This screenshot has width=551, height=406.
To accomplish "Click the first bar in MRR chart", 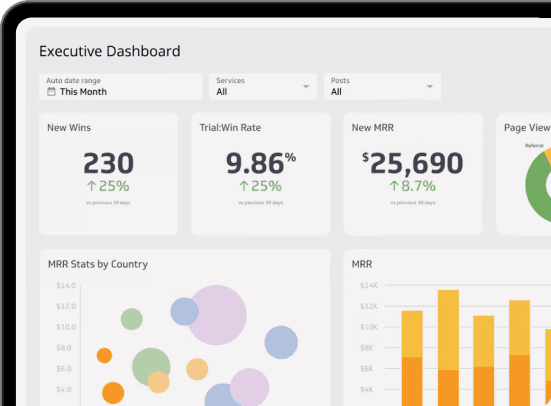I will pyautogui.click(x=412, y=358).
